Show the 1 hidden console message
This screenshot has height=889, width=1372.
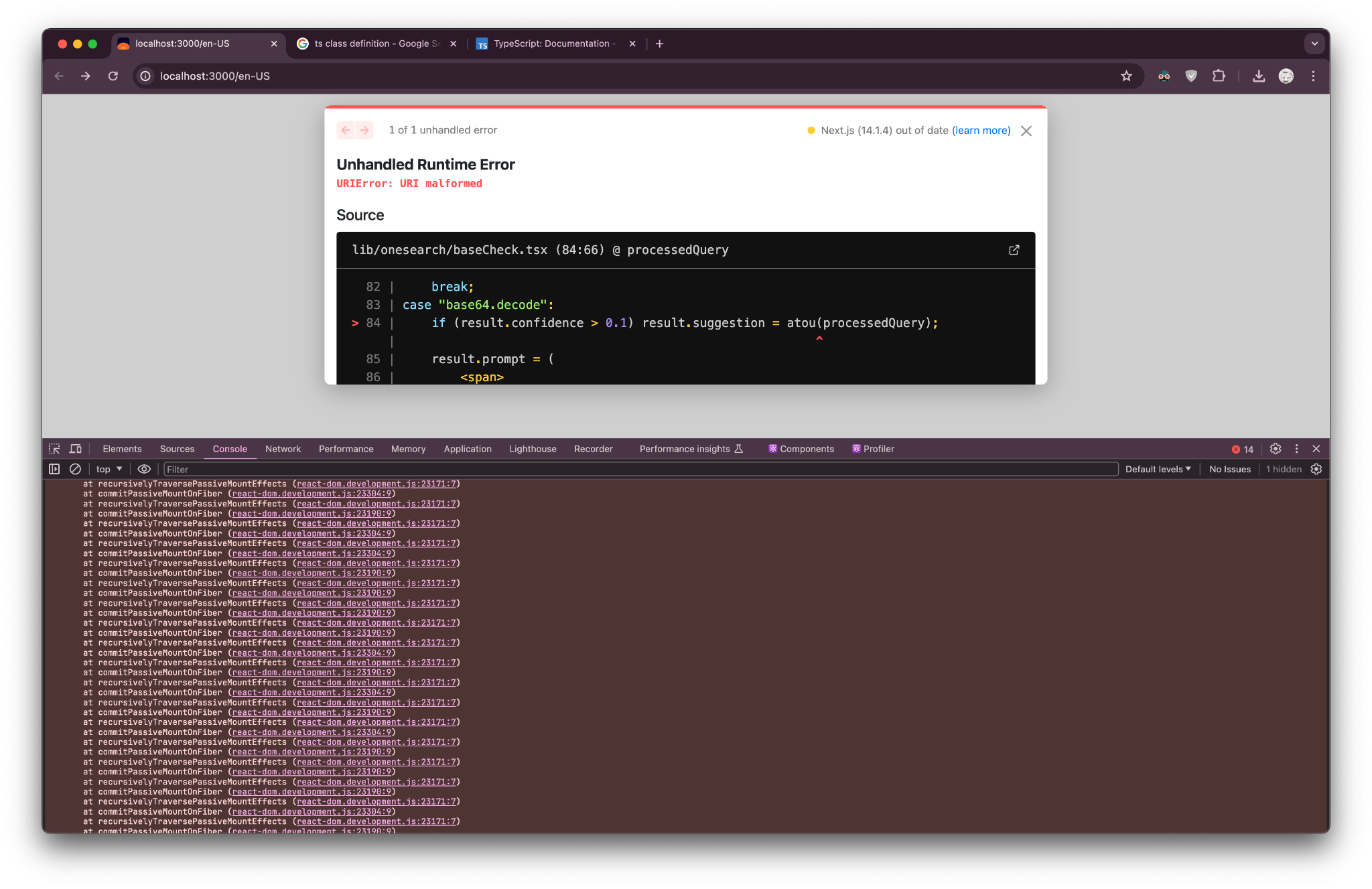pos(1284,469)
